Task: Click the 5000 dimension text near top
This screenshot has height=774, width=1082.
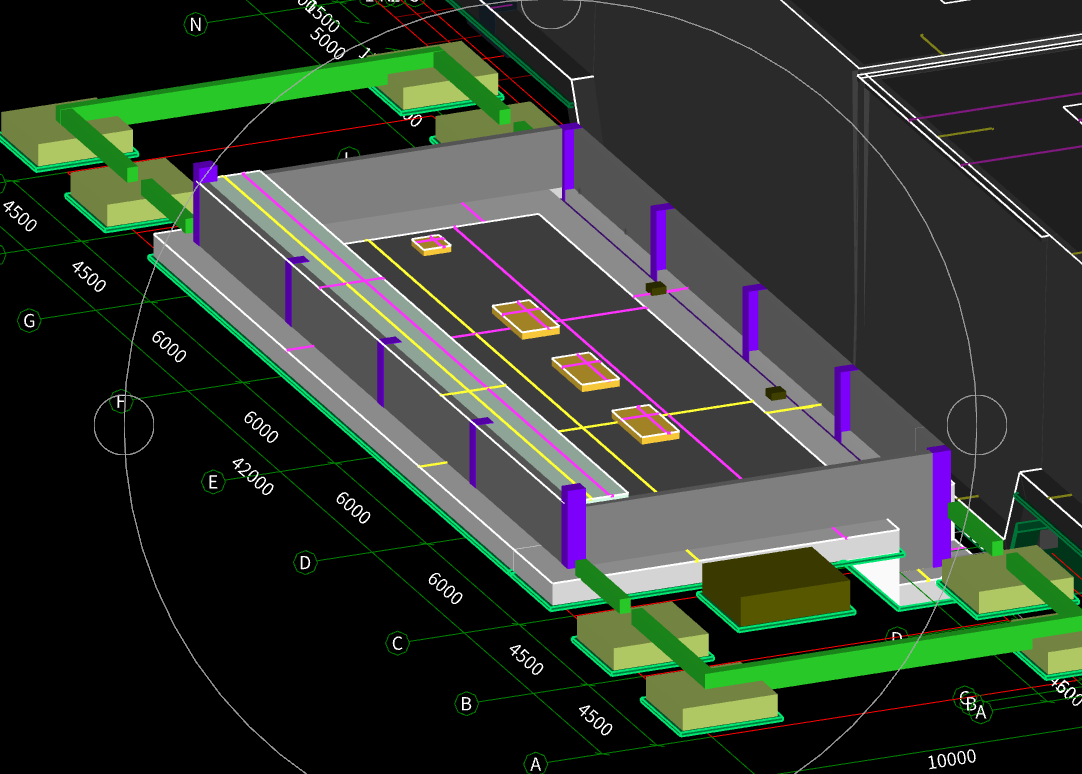Action: (x=327, y=44)
